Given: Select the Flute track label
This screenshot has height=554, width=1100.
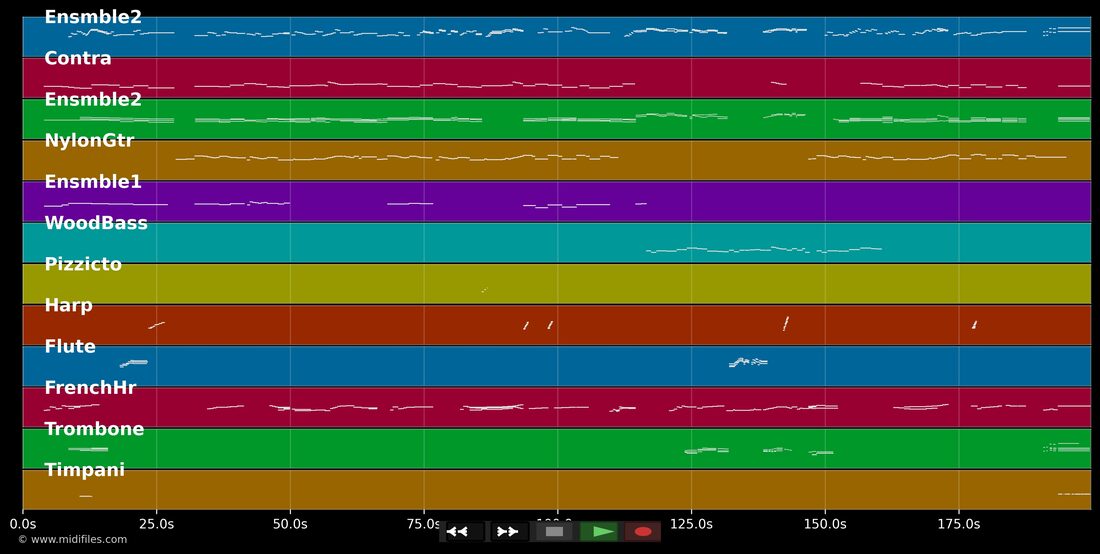Looking at the screenshot, I should pyautogui.click(x=69, y=346).
